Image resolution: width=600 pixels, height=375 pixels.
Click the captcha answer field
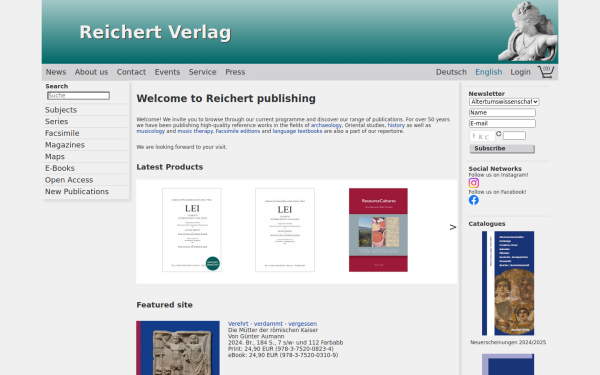click(x=514, y=135)
